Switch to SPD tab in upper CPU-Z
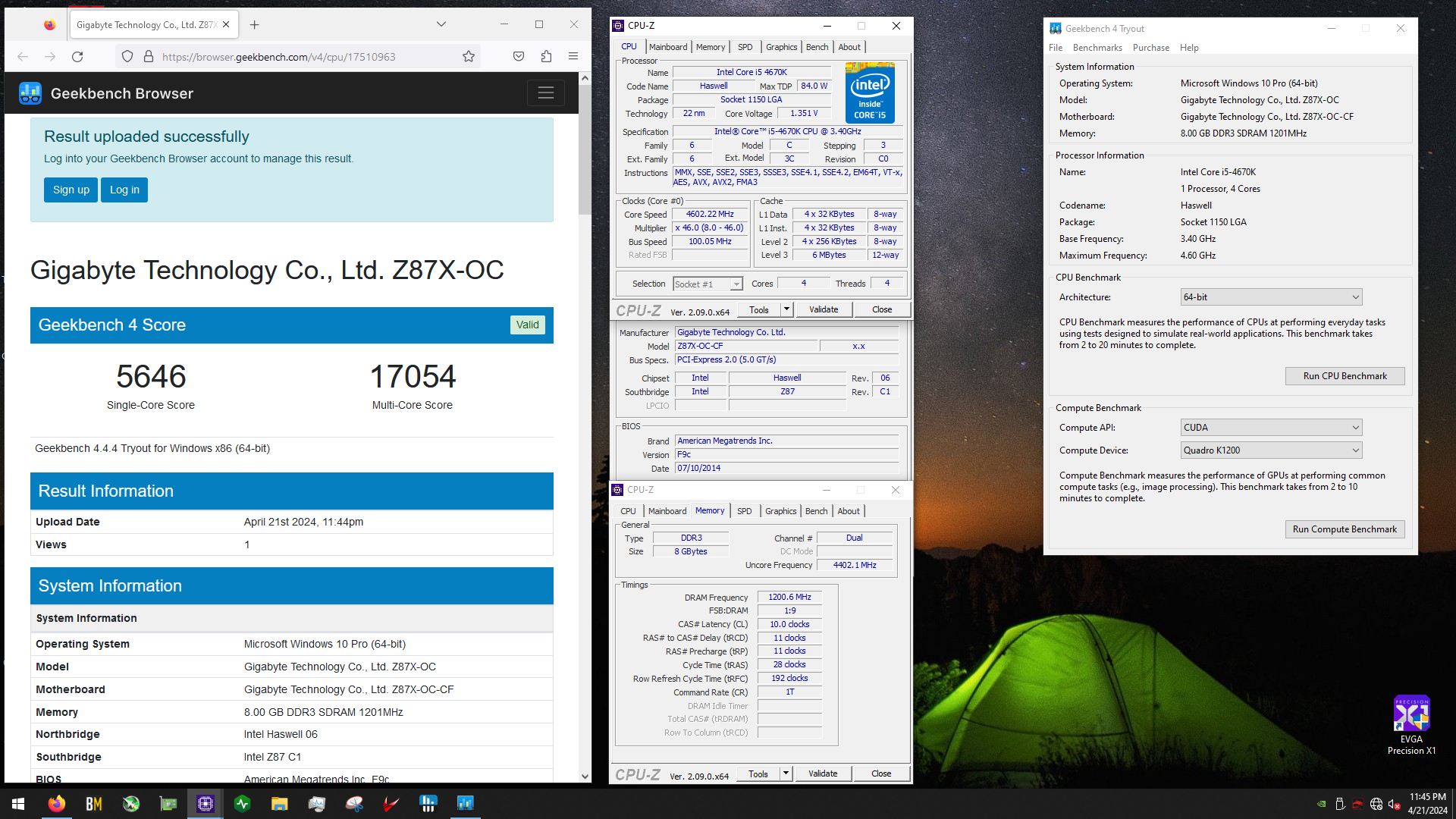The height and width of the screenshot is (819, 1456). point(745,47)
